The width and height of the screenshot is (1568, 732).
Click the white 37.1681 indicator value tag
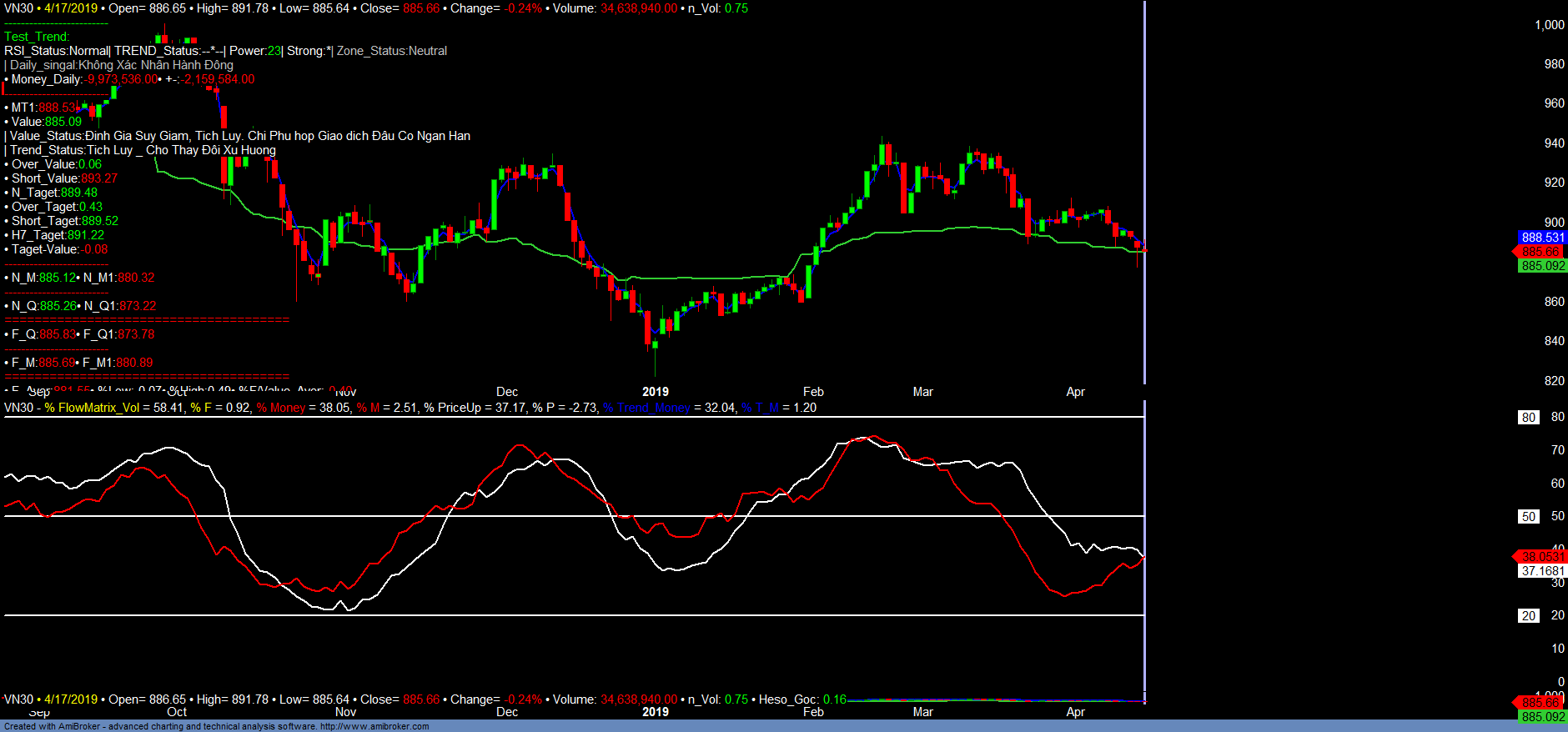pyautogui.click(x=1542, y=571)
